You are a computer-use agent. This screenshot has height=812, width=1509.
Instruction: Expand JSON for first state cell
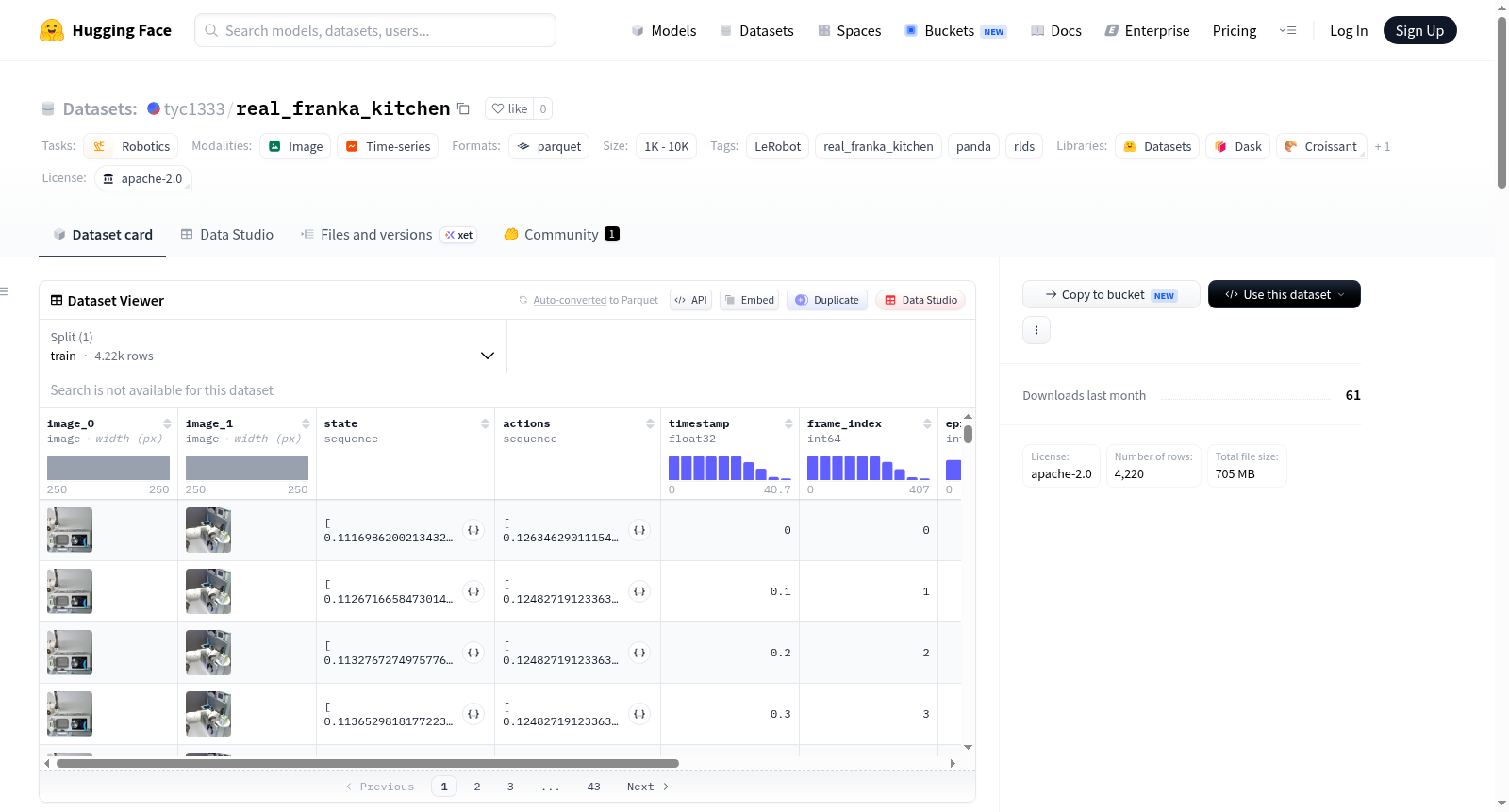473,530
